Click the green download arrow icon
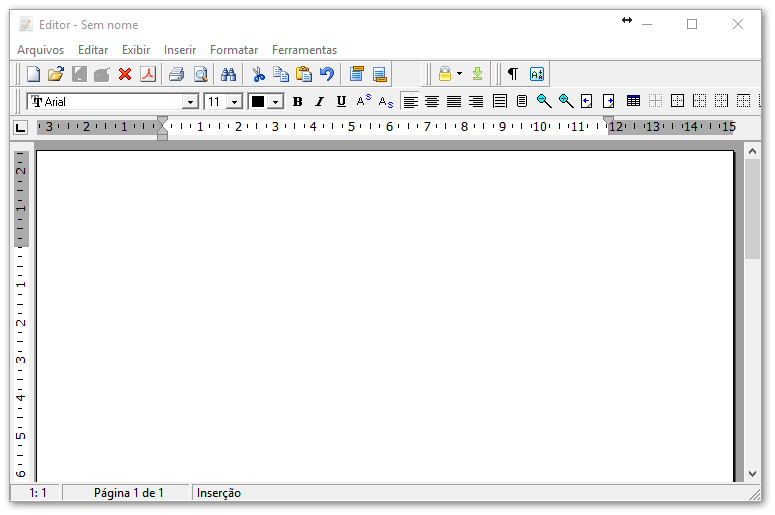Screen dimensions: 775x515 pyautogui.click(x=477, y=74)
